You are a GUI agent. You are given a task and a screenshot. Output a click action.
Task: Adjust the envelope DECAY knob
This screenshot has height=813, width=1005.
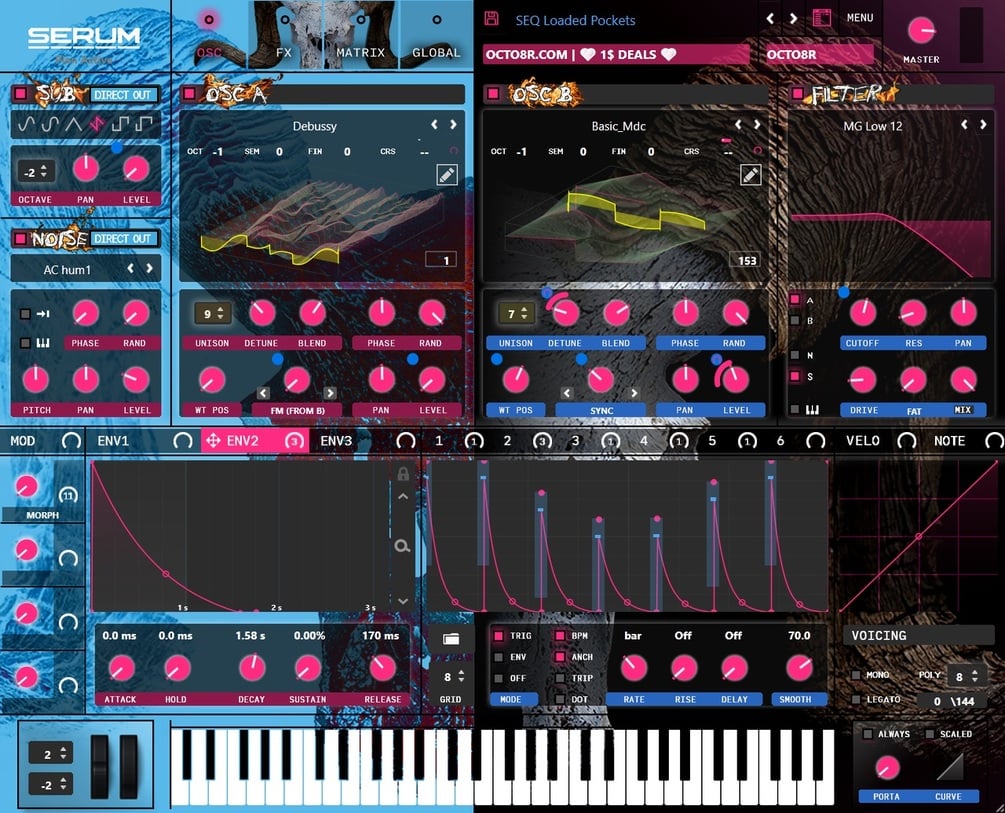click(x=252, y=668)
